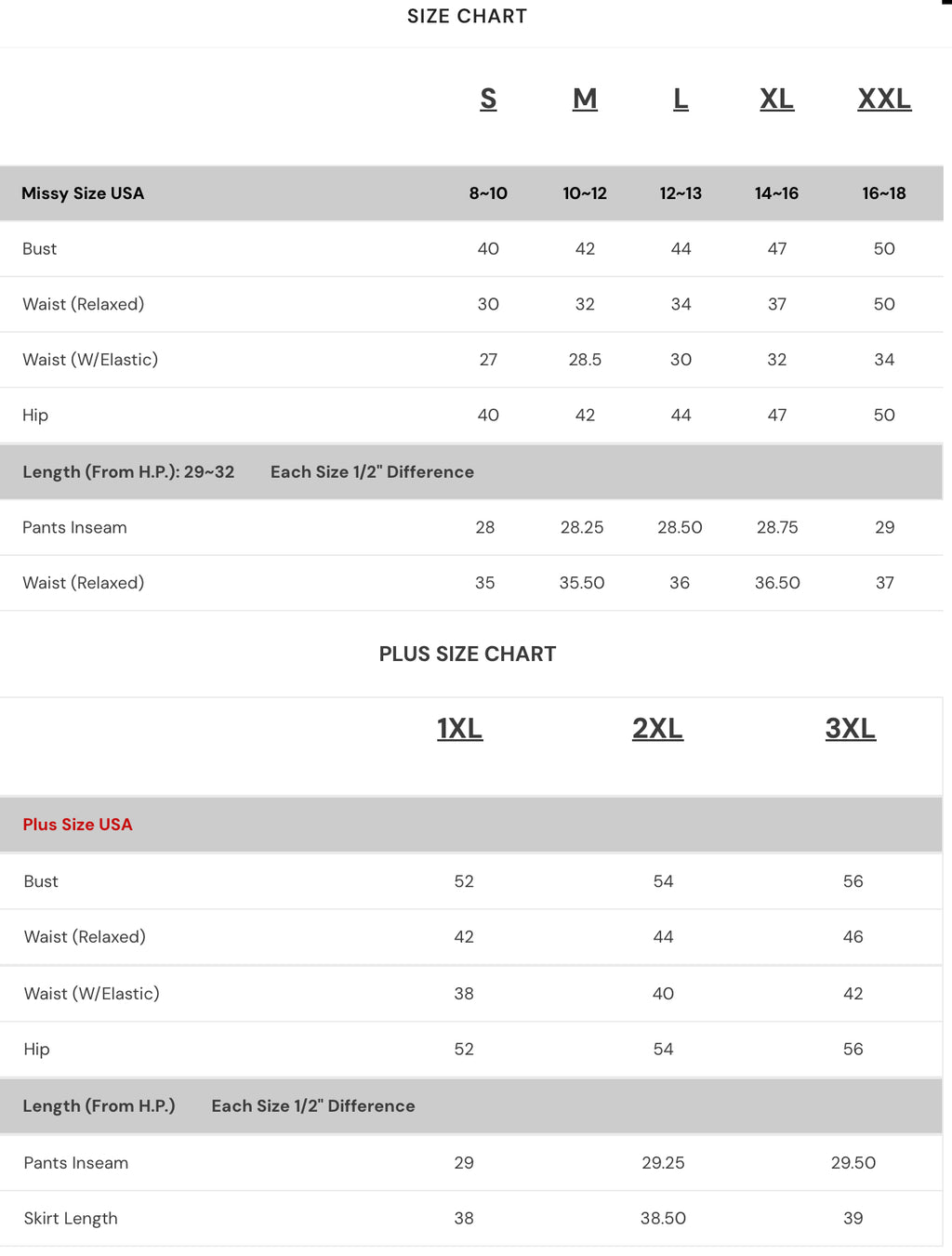The width and height of the screenshot is (952, 1256).
Task: Select the 16~18 Missy size range
Action: tap(884, 193)
